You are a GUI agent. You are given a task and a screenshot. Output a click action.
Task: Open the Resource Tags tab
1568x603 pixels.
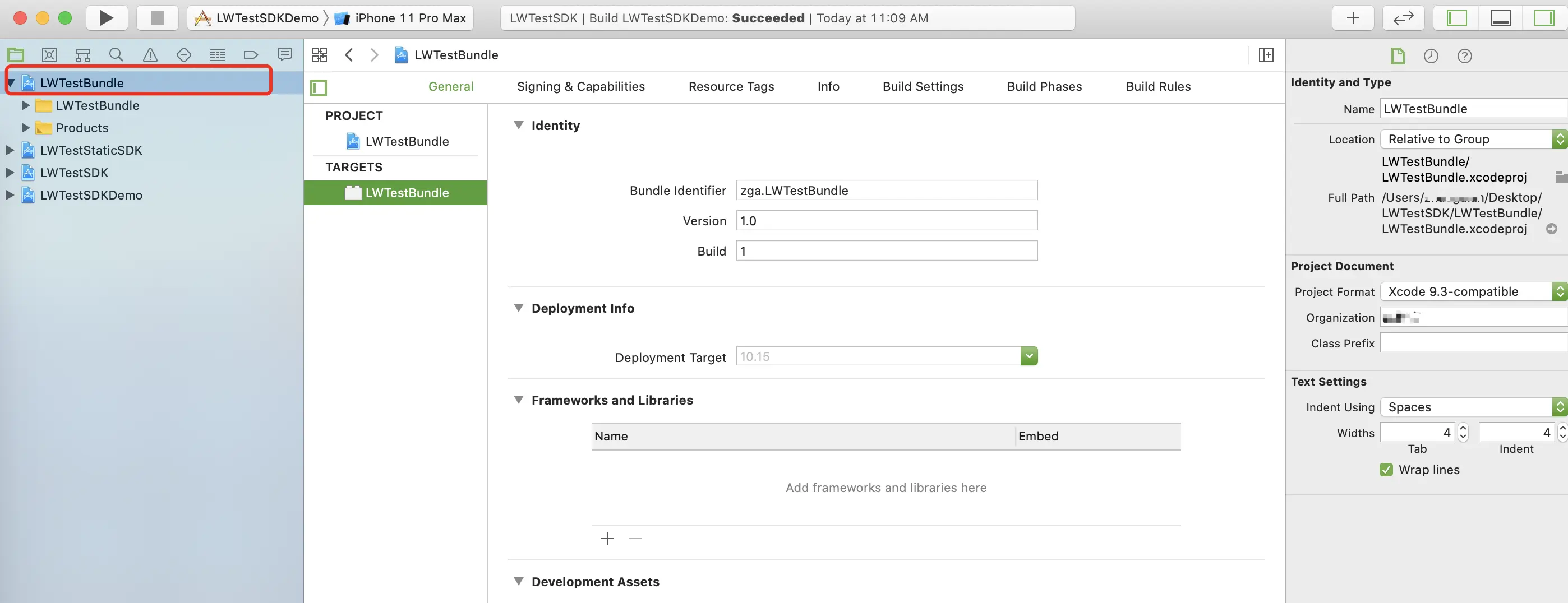pyautogui.click(x=731, y=86)
